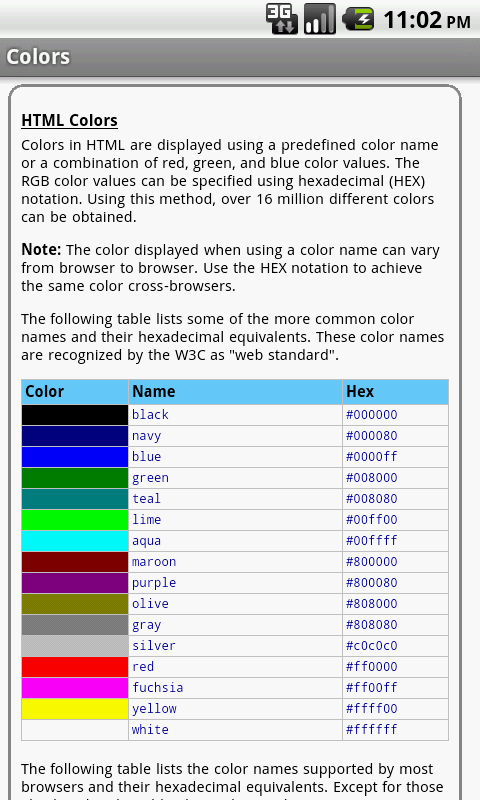Image resolution: width=480 pixels, height=800 pixels.
Task: Select the olive color name
Action: point(150,604)
